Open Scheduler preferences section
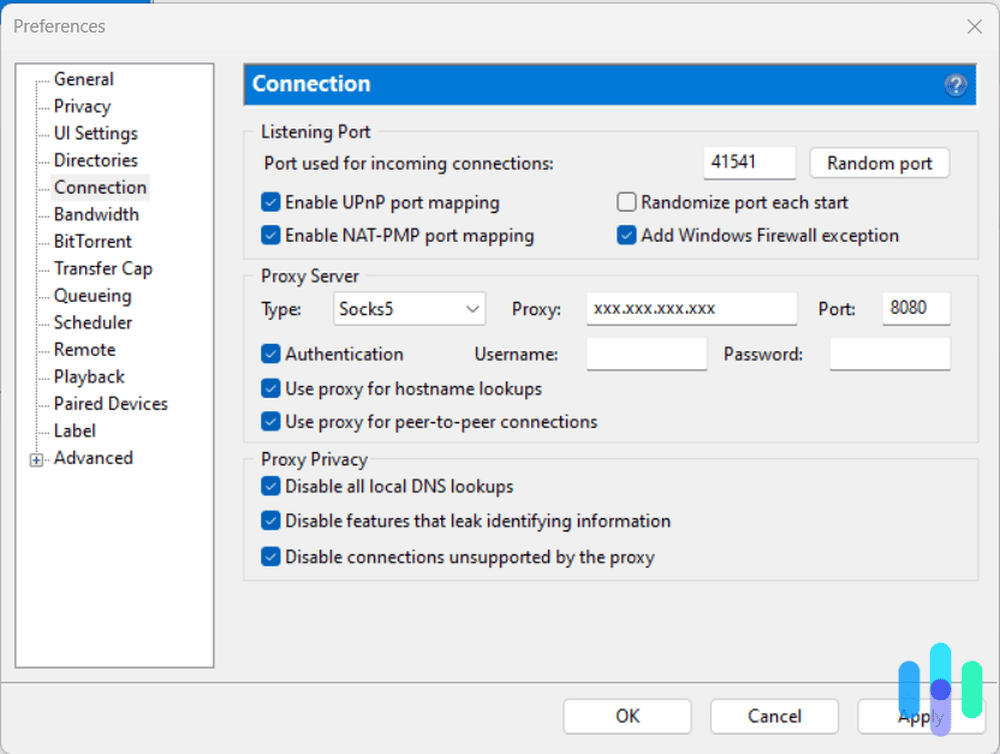This screenshot has width=1000, height=754. [x=93, y=323]
